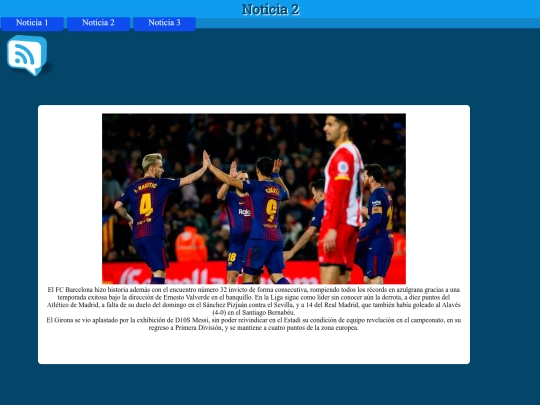Click the Noticia 2 page heading

(270, 9)
